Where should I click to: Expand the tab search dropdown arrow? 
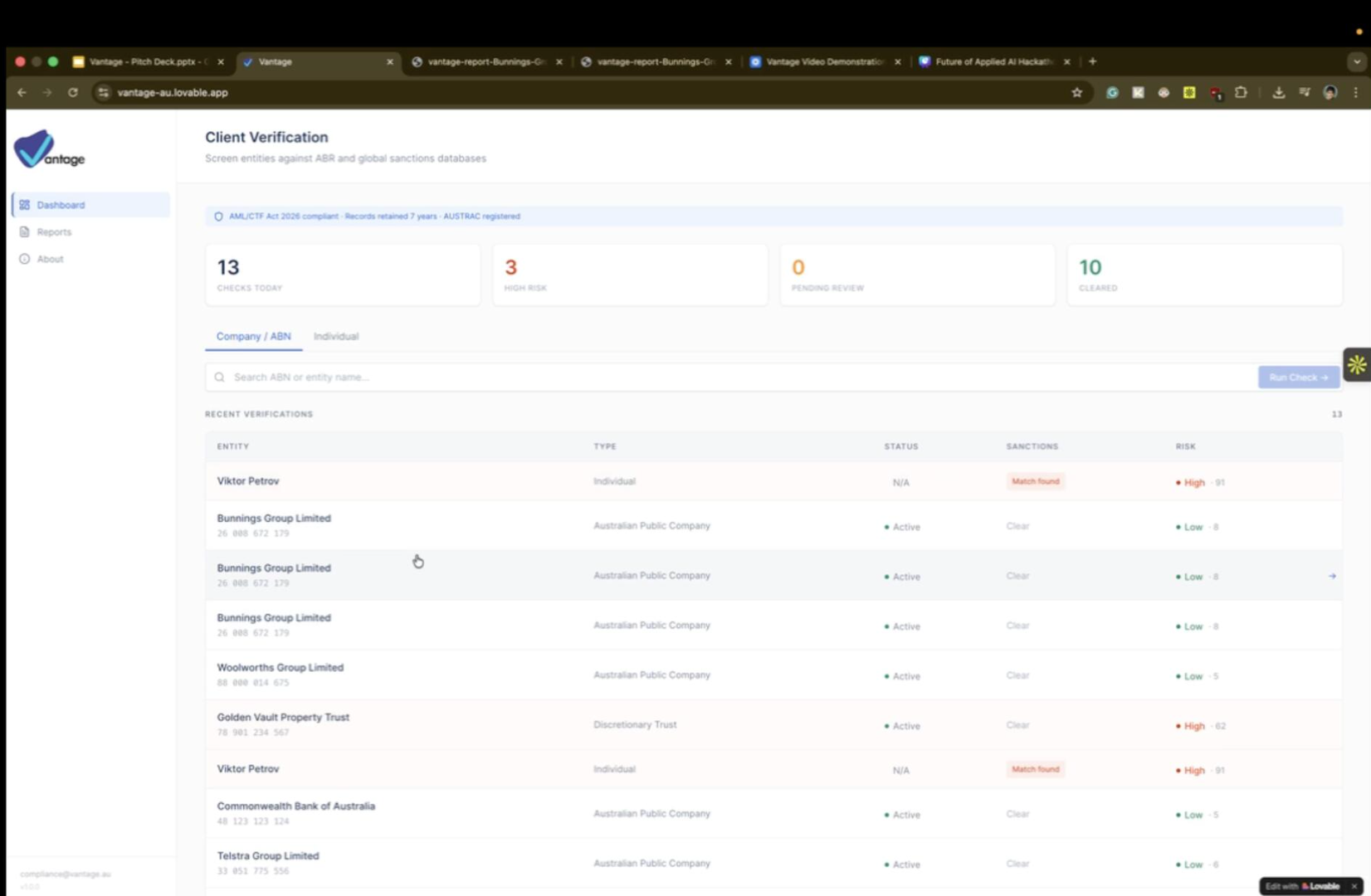(1357, 61)
